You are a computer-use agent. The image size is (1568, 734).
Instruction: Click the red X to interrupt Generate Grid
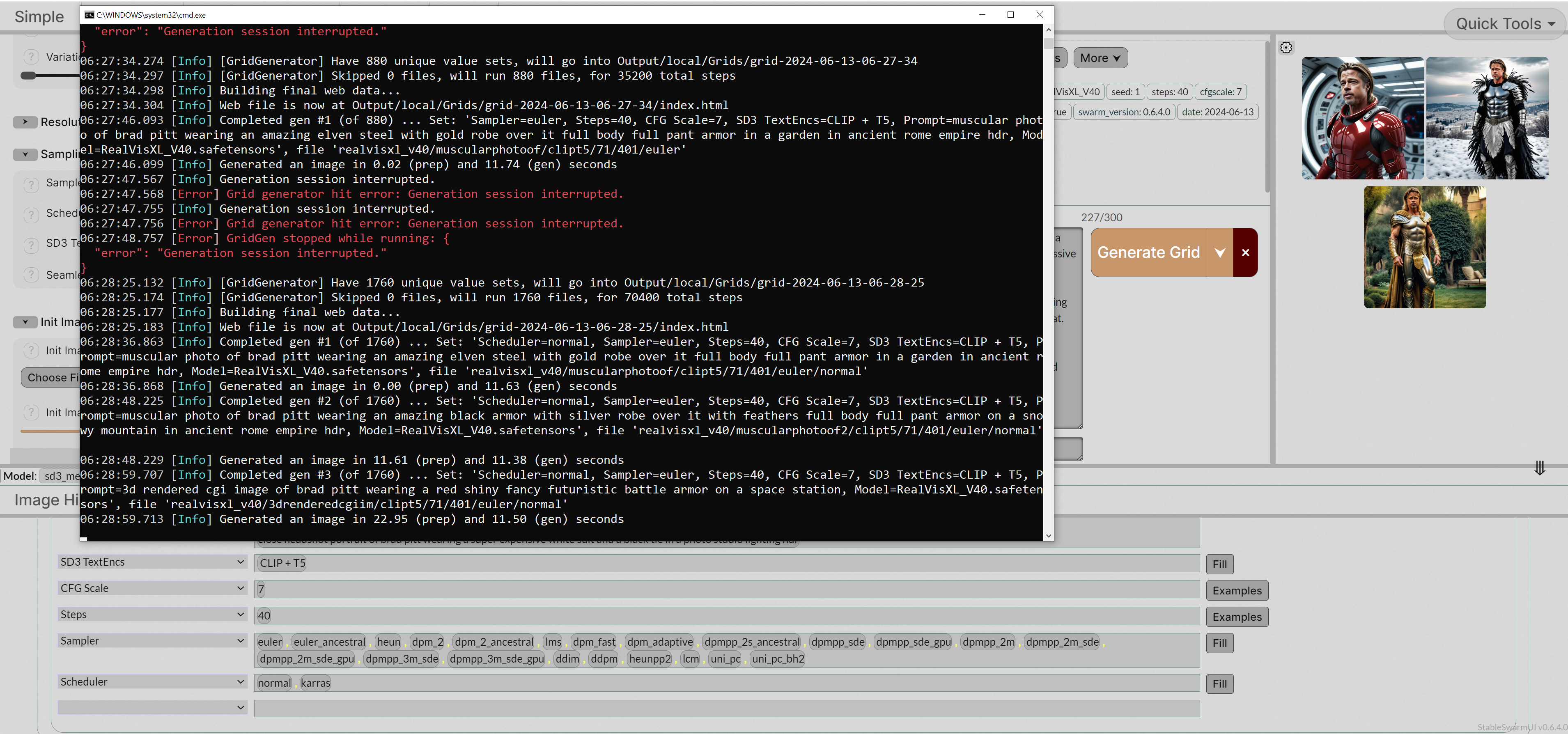pos(1245,252)
